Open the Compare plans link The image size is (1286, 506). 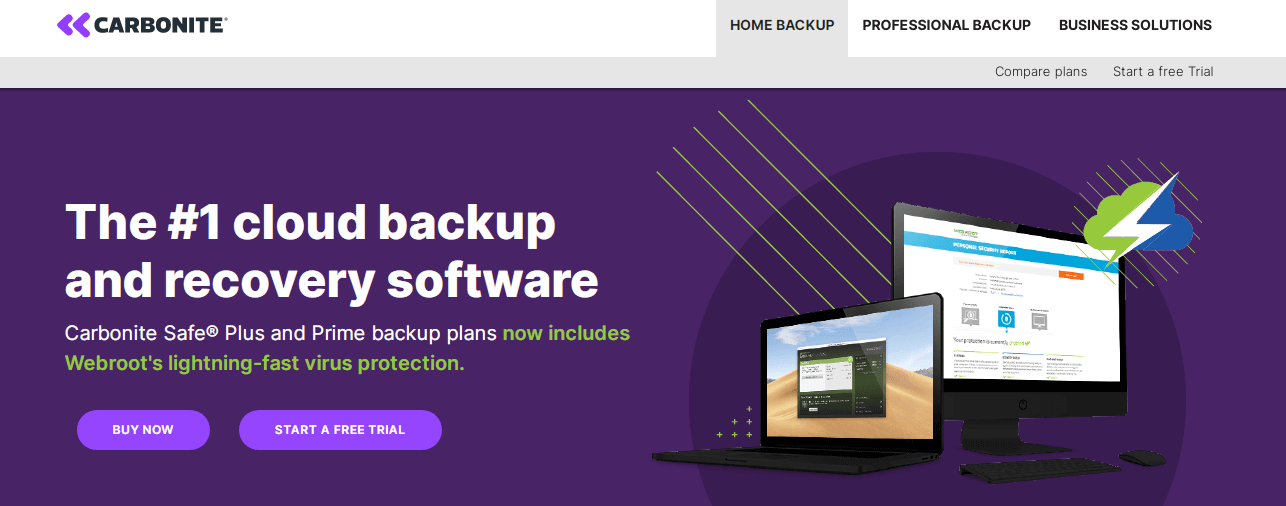pos(1041,71)
